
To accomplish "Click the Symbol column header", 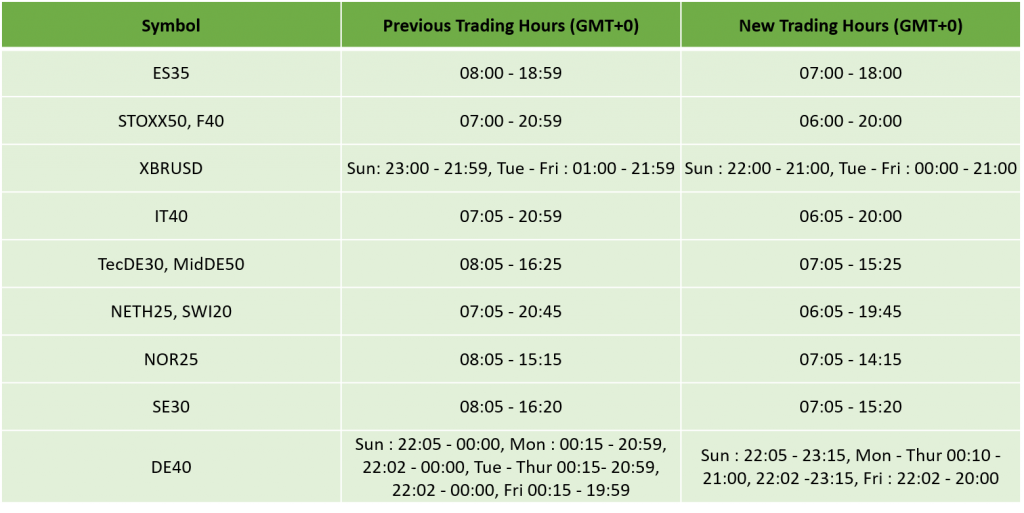I will pos(171,25).
